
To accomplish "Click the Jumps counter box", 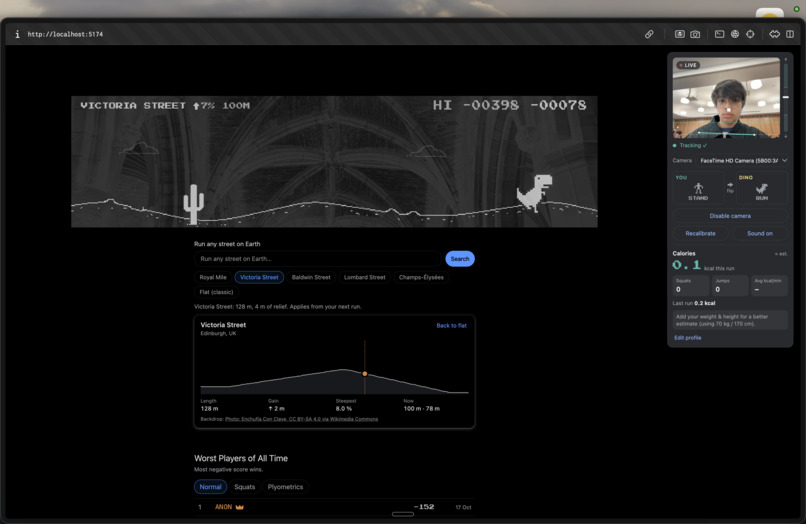I will pyautogui.click(x=729, y=285).
